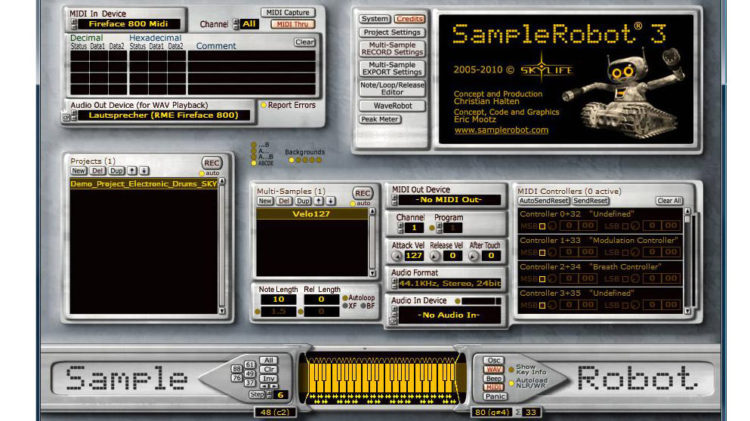Click the down arrow in Multi-Samples panel
The width and height of the screenshot is (750, 421).
point(331,201)
